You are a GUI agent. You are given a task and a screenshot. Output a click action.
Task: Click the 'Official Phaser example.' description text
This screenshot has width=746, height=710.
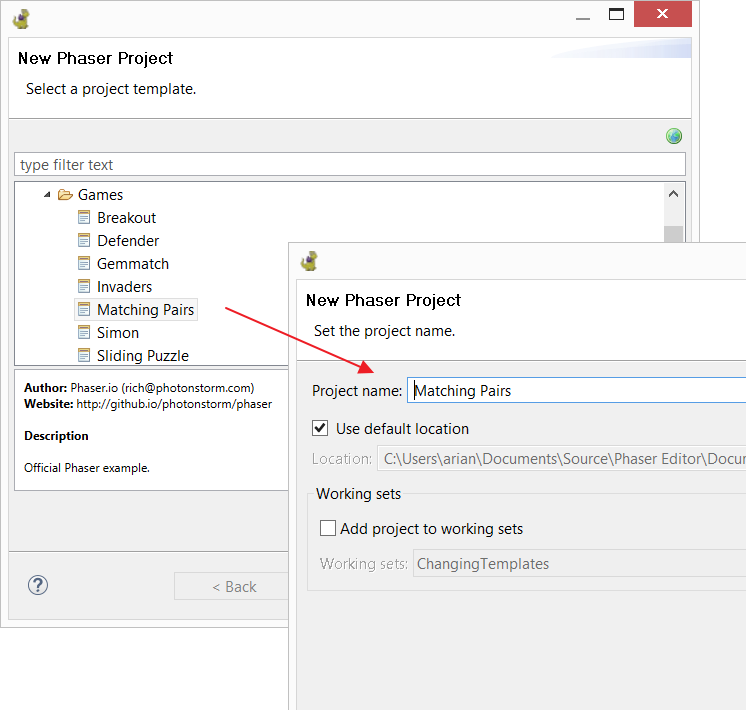(87, 468)
